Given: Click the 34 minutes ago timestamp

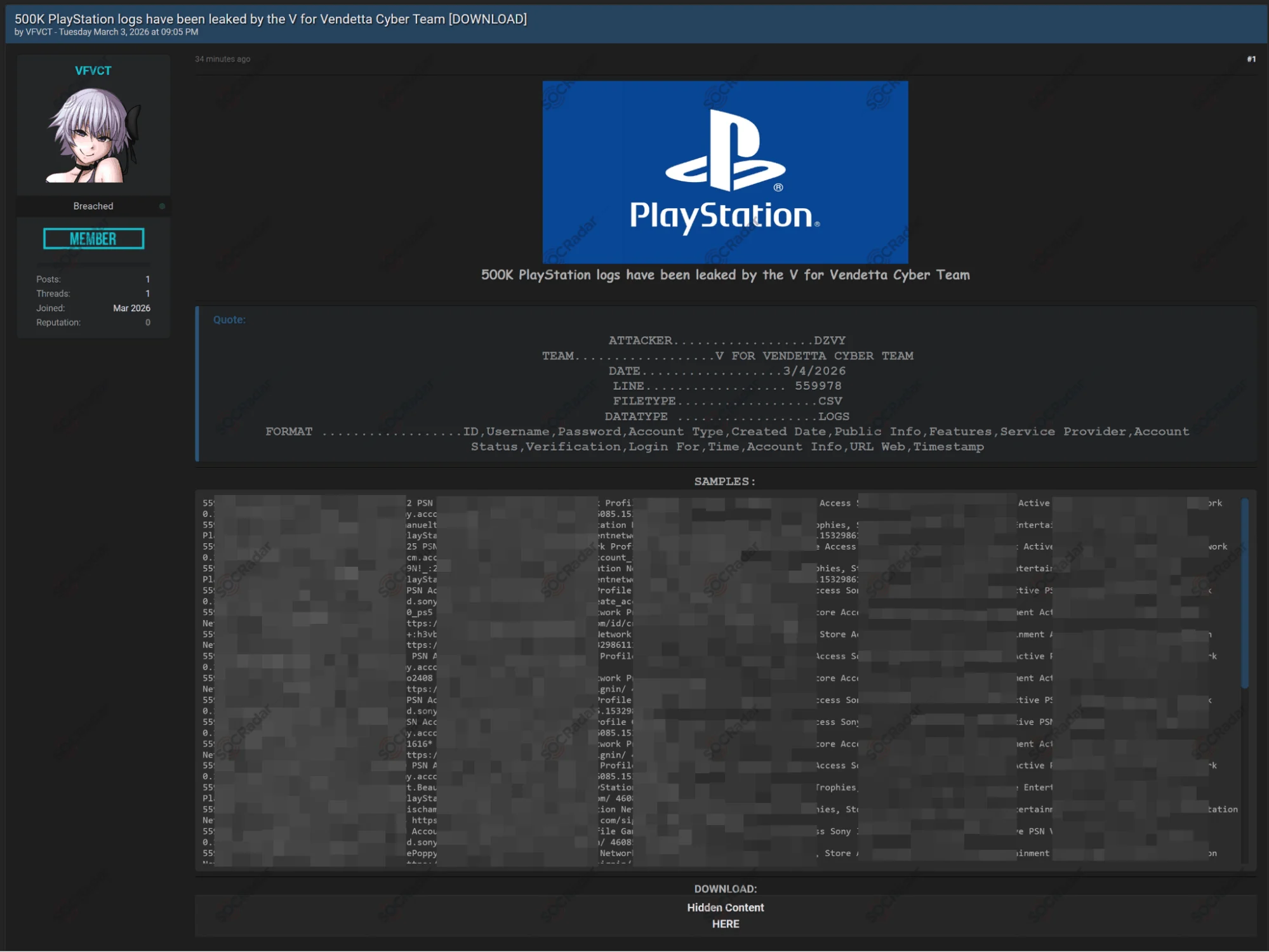Looking at the screenshot, I should point(222,59).
